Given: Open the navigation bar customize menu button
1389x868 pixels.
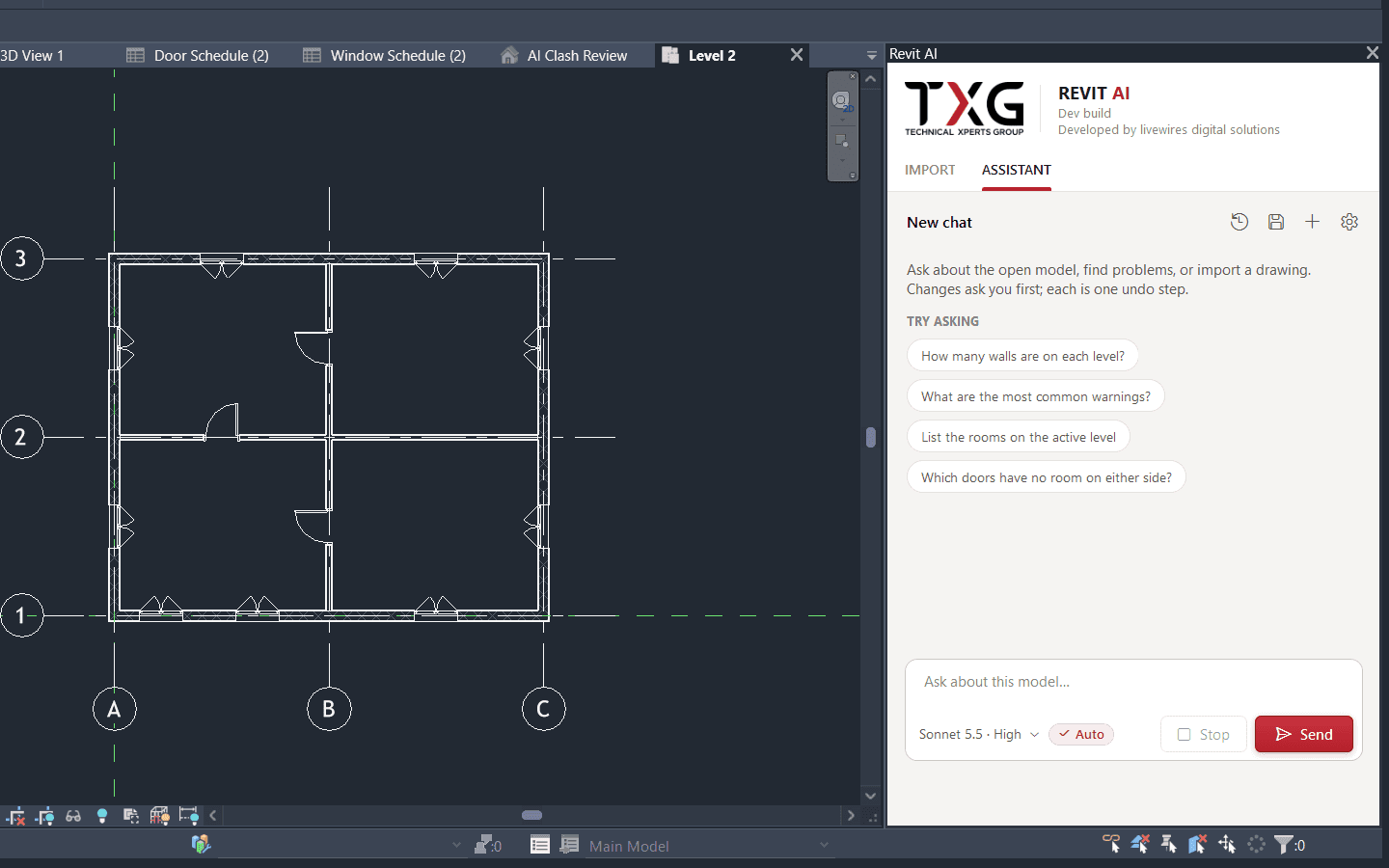Looking at the screenshot, I should (x=853, y=176).
